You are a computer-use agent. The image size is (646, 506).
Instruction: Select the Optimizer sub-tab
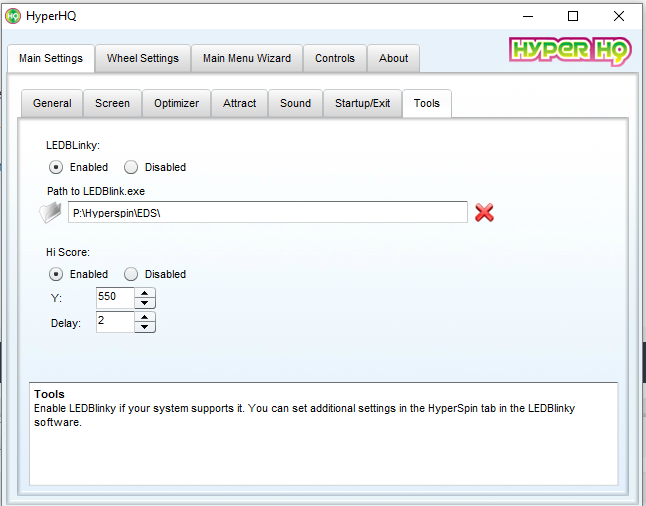176,103
